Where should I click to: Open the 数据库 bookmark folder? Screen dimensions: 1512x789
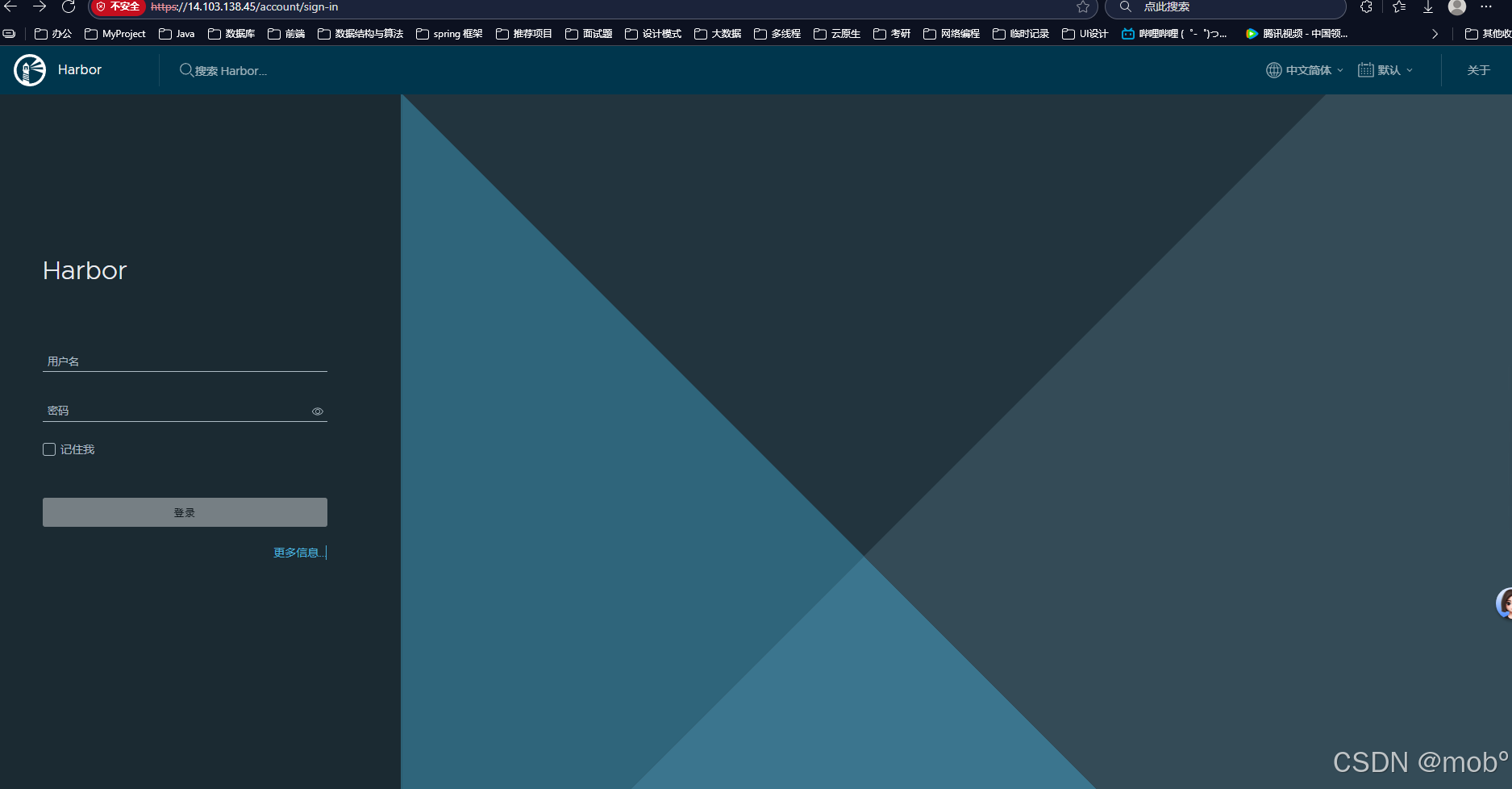(x=231, y=34)
